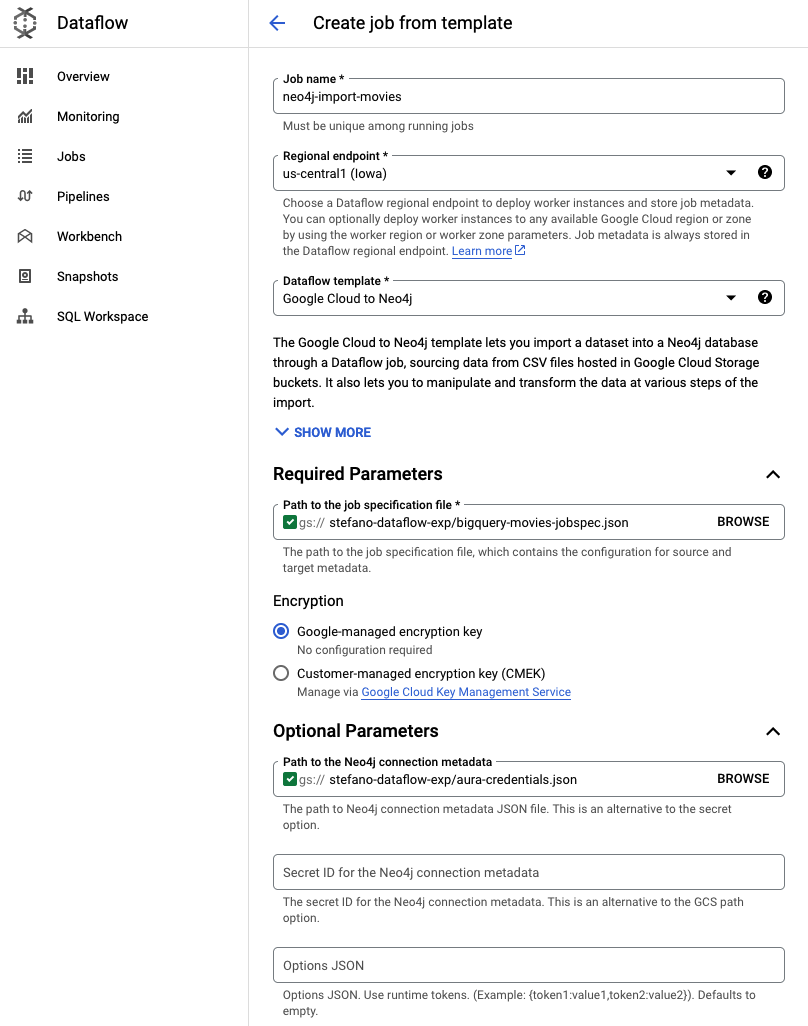This screenshot has height=1026, width=808.
Task: Collapse the Optional Parameters section
Action: 772,731
